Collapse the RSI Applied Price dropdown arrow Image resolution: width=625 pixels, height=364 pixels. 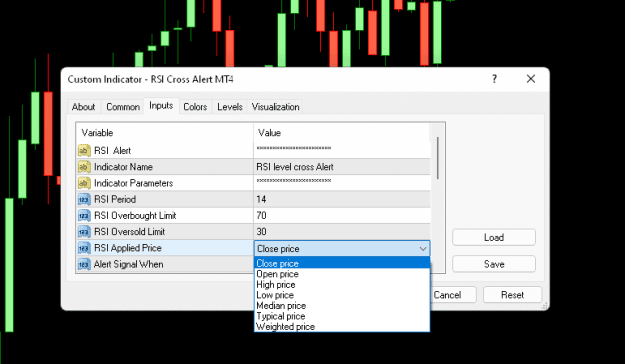click(x=423, y=249)
